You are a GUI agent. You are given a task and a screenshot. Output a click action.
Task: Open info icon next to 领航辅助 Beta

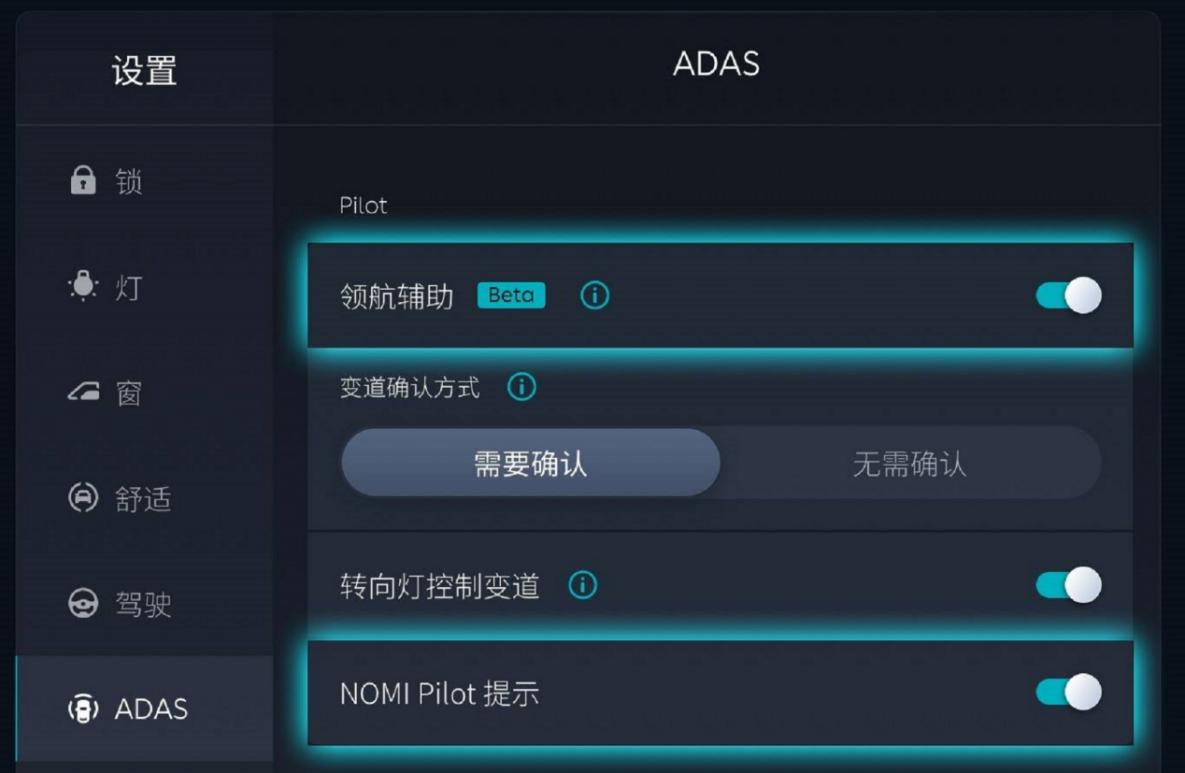click(595, 295)
